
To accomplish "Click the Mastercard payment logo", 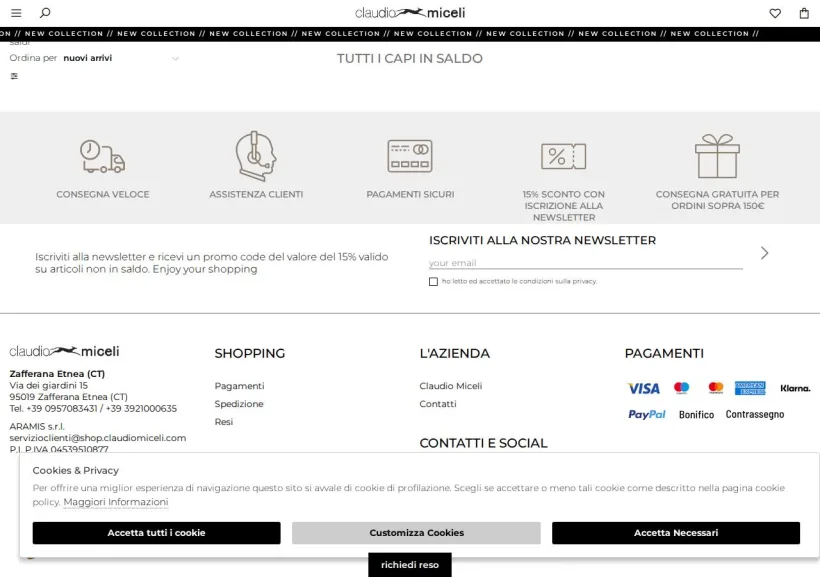I will pos(716,388).
